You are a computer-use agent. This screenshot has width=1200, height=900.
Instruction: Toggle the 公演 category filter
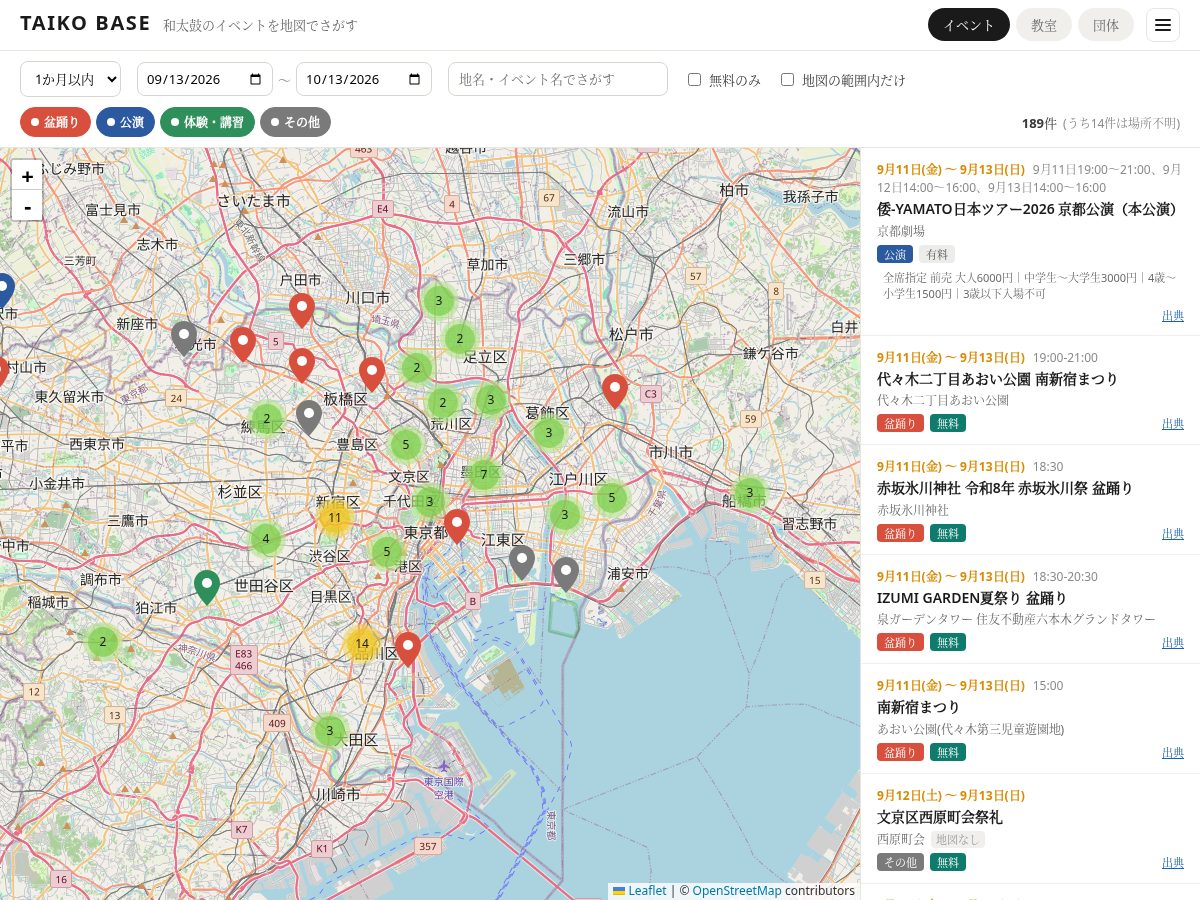click(125, 122)
